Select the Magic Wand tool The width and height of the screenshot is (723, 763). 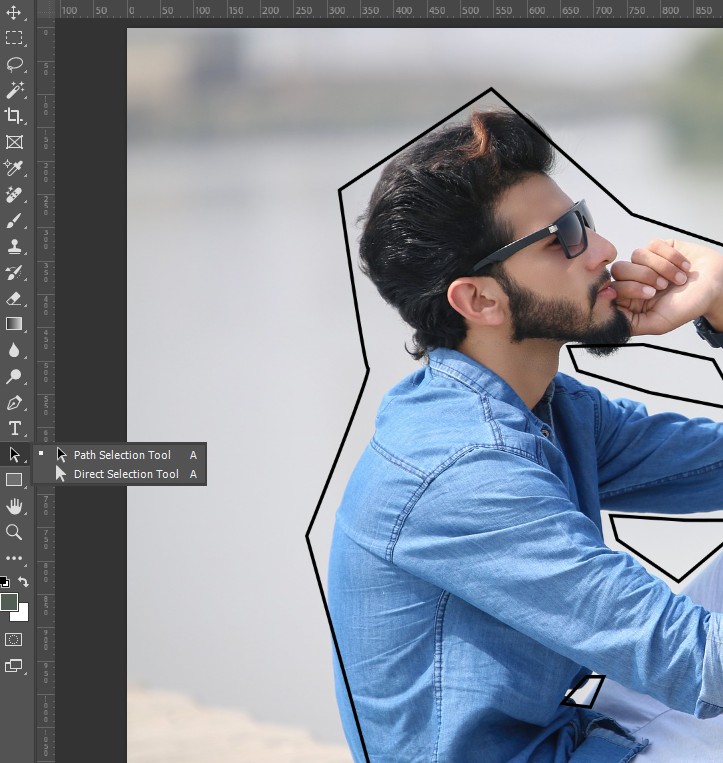pos(14,90)
